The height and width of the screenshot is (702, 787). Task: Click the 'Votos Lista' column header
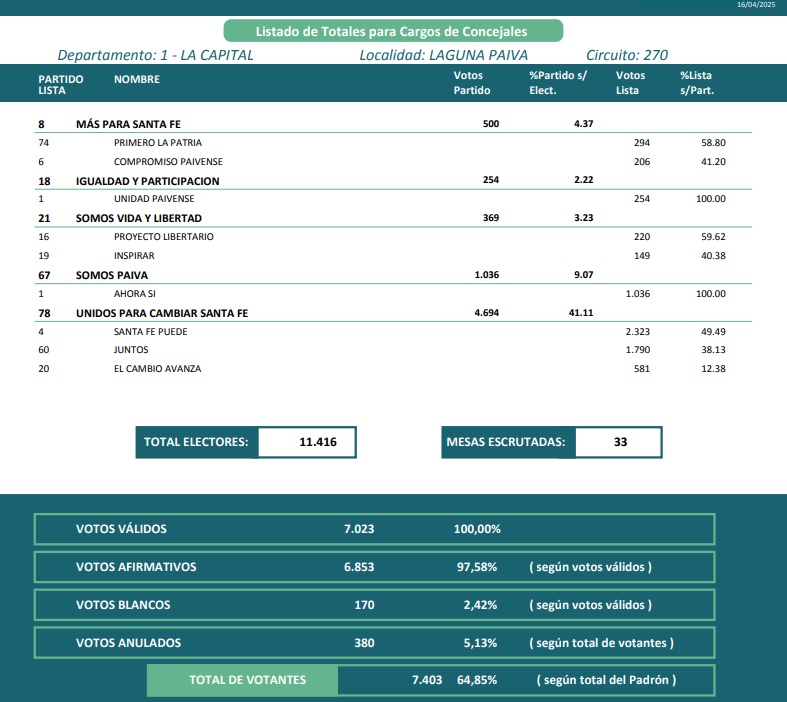pyautogui.click(x=630, y=82)
